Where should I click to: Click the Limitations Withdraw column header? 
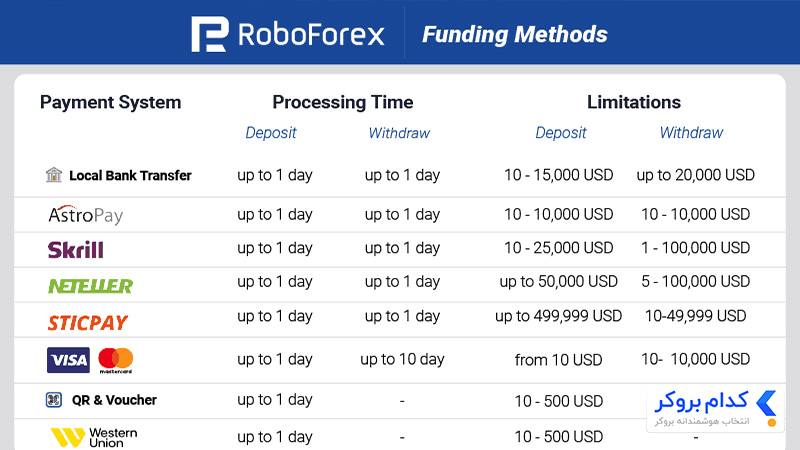tap(691, 133)
